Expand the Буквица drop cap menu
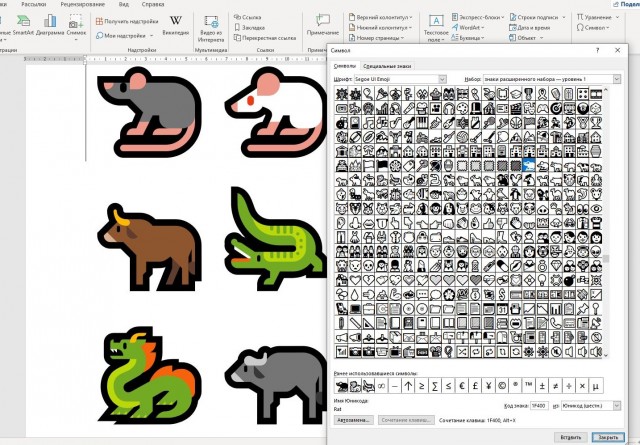640x445 pixels. coord(468,38)
